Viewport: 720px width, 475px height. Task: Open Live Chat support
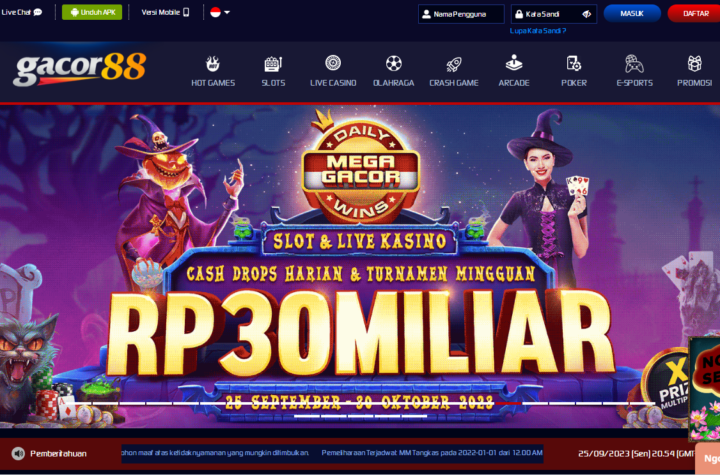pos(22,12)
